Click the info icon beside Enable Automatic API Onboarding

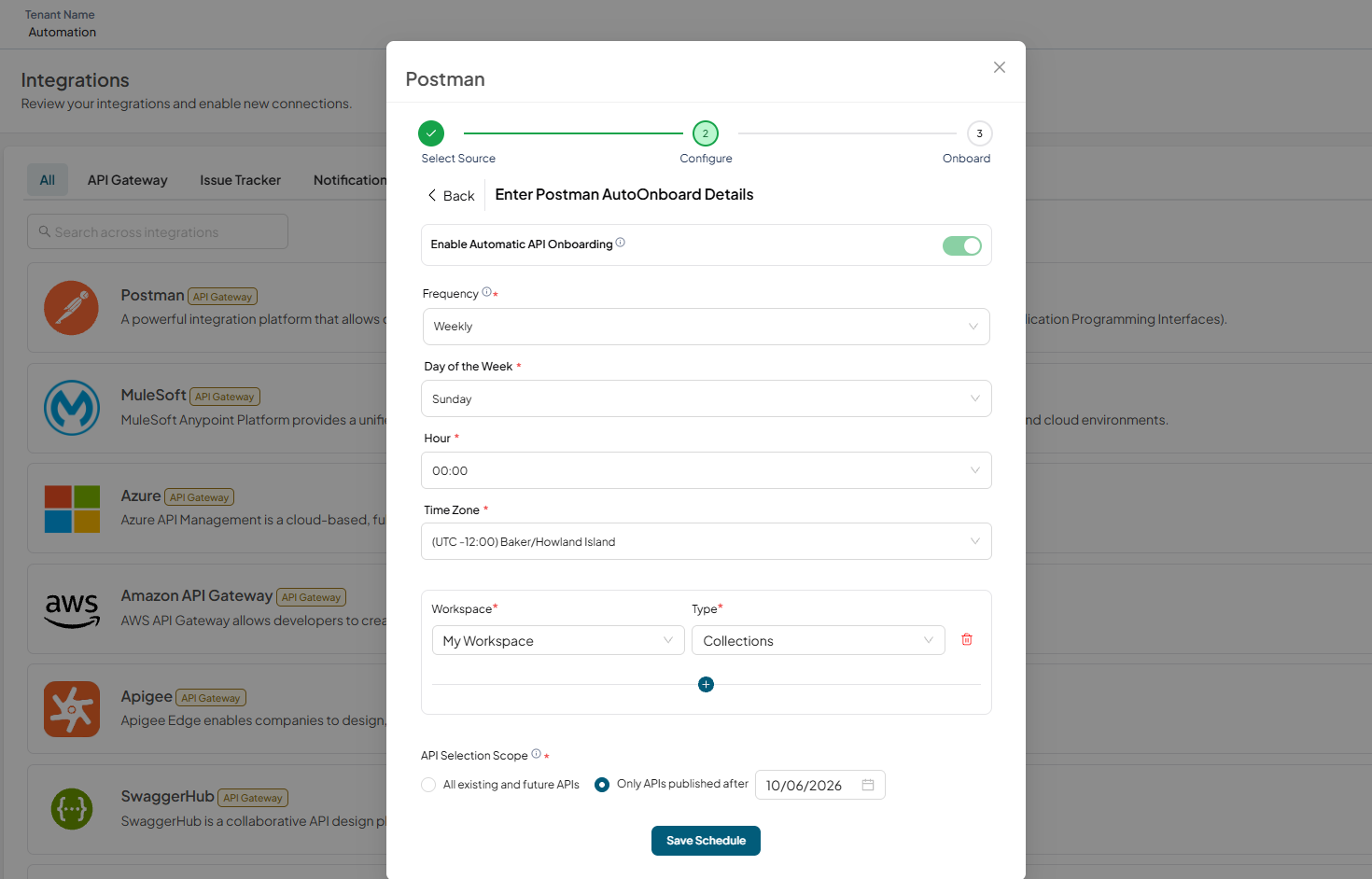[621, 243]
